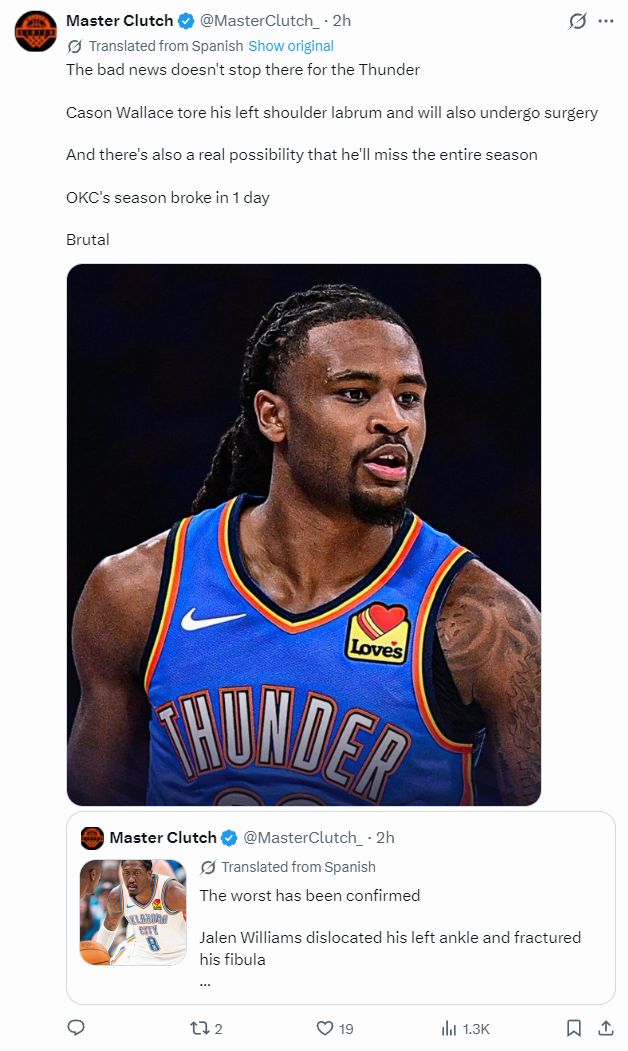Open quoted tweet Jalen Williams thumbnail
628x1051 pixels.
pyautogui.click(x=133, y=912)
